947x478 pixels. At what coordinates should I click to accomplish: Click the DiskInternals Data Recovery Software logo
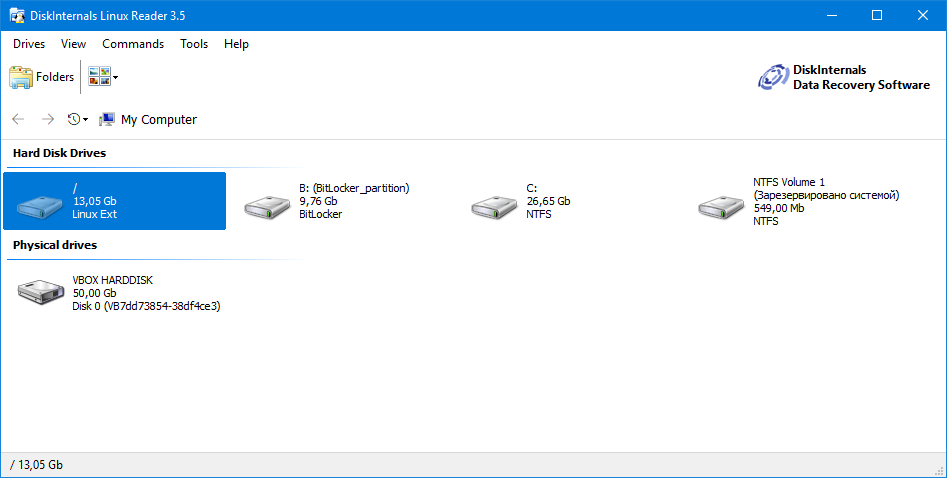click(844, 77)
